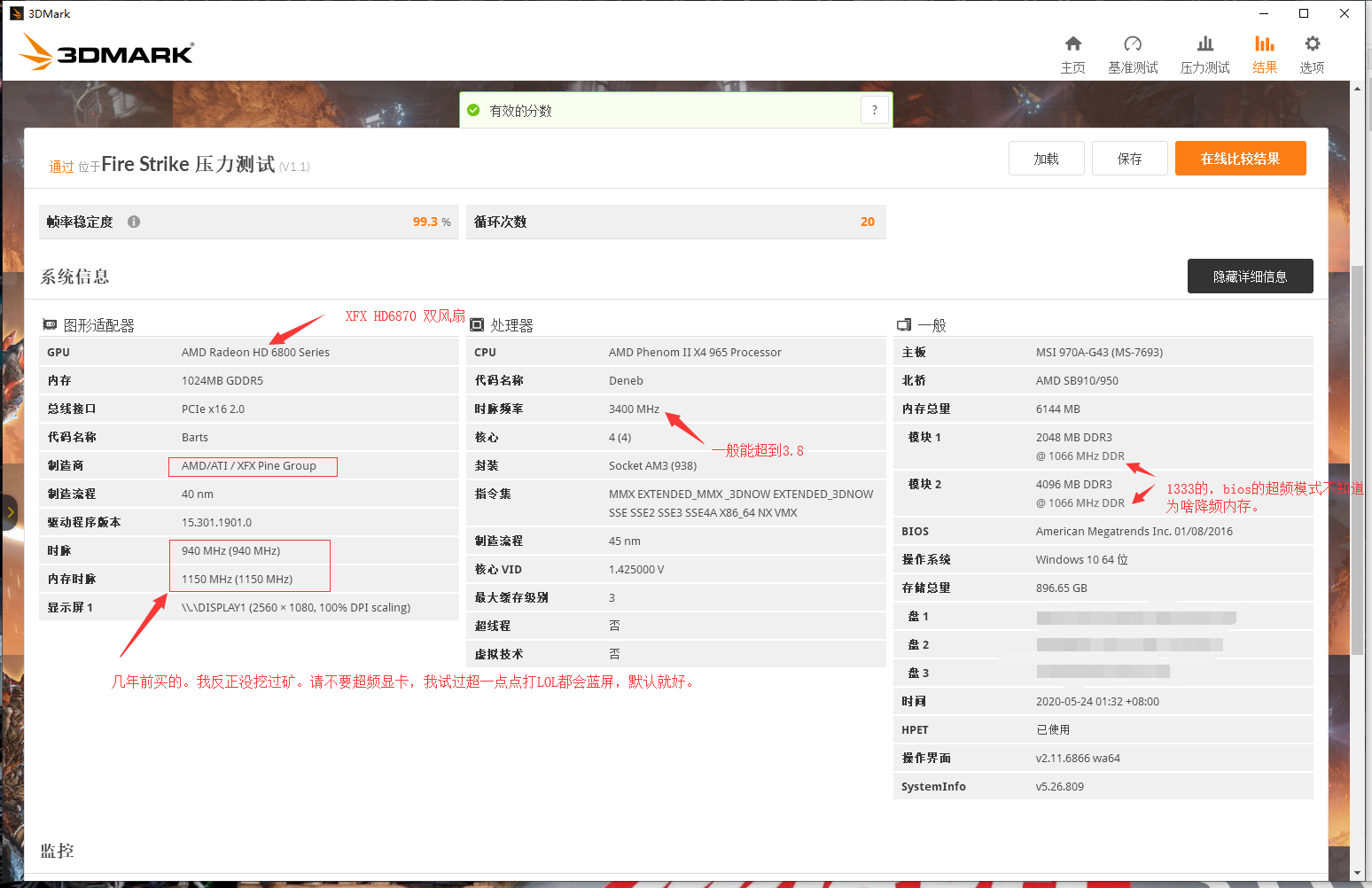Open the 压力测试 stress test tab
This screenshot has height=888, width=1372.
[x=1205, y=55]
